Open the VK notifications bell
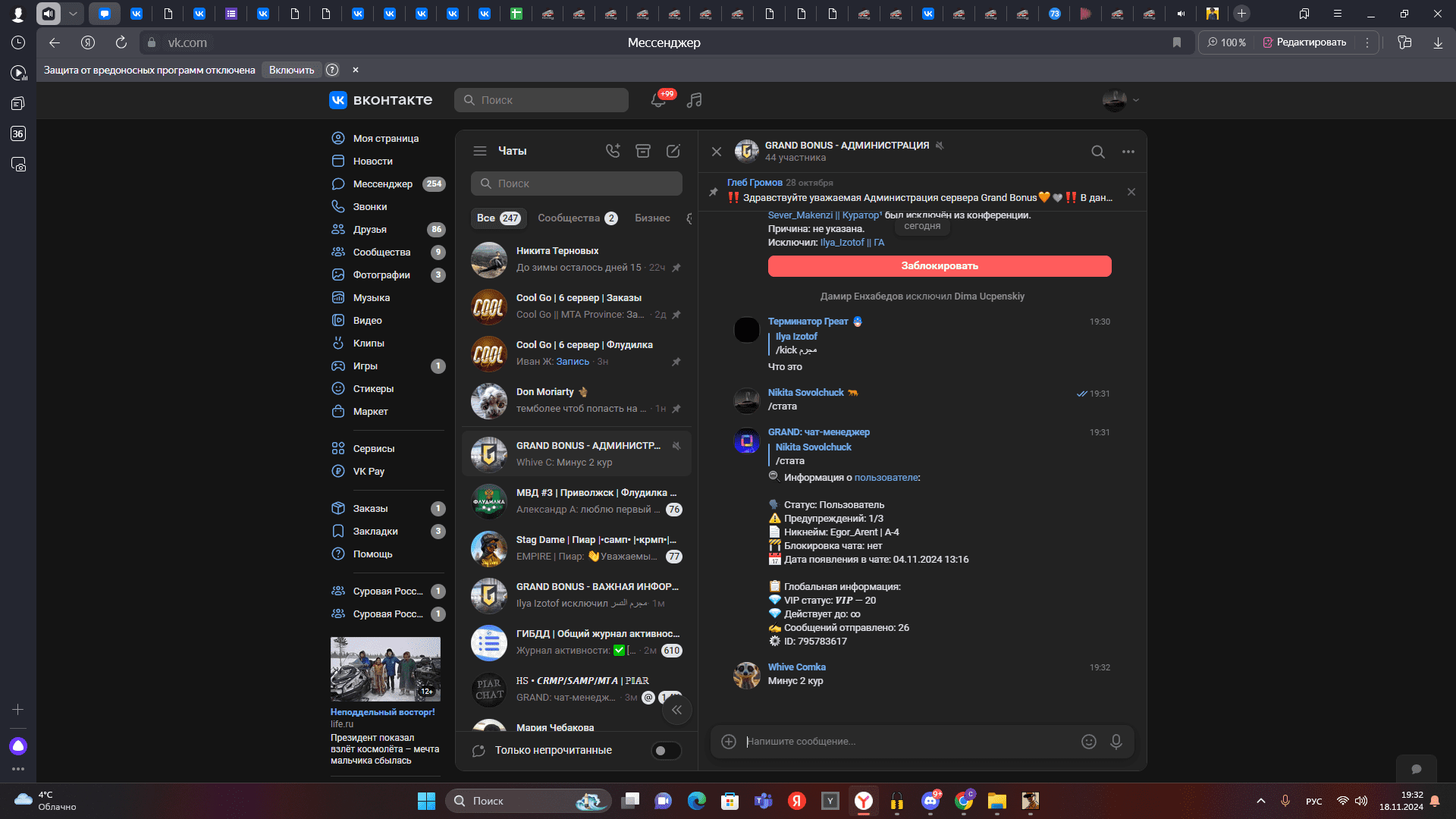 [x=658, y=100]
